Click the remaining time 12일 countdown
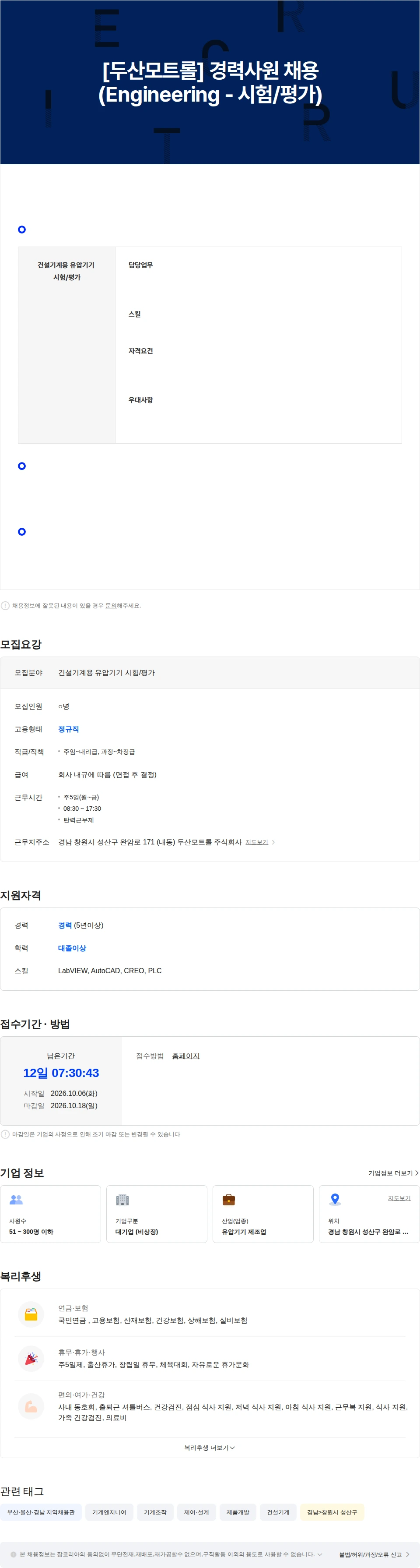420x1568 pixels. click(61, 1073)
